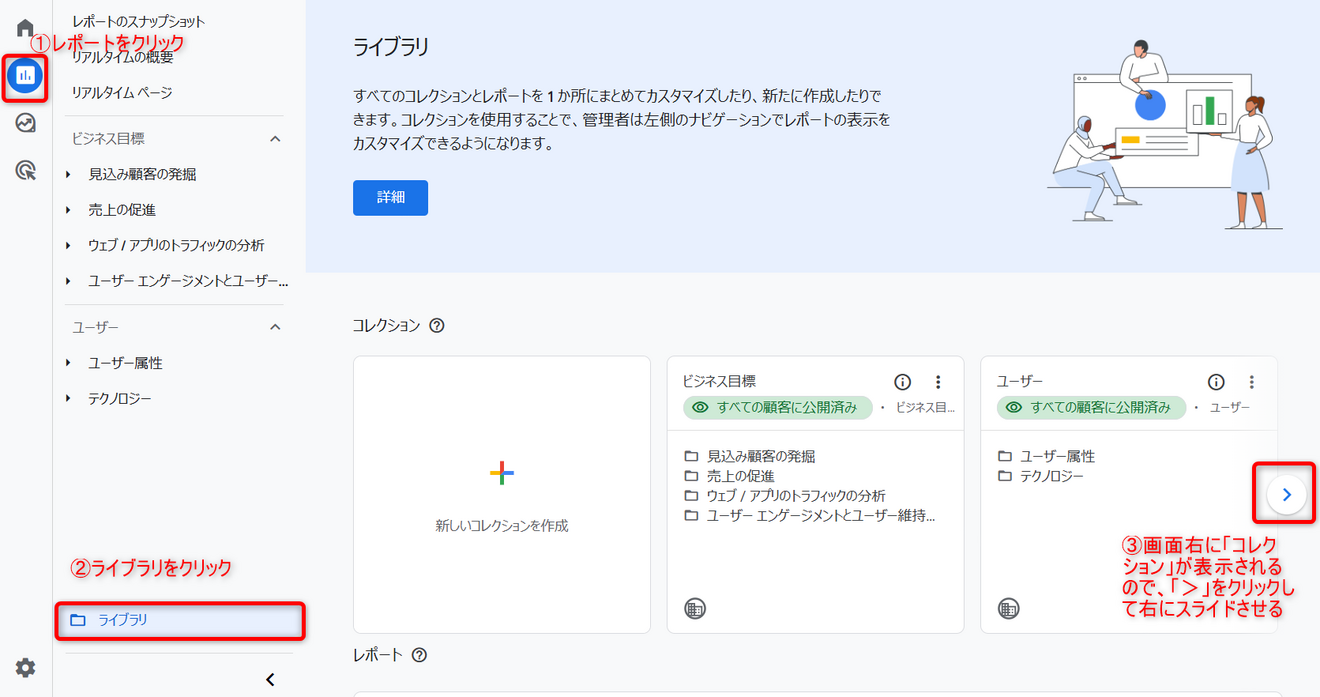The image size is (1320, 697).
Task: Click 見込み顧客の発掘 folder in ビジネス目標 card
Action: pos(760,456)
